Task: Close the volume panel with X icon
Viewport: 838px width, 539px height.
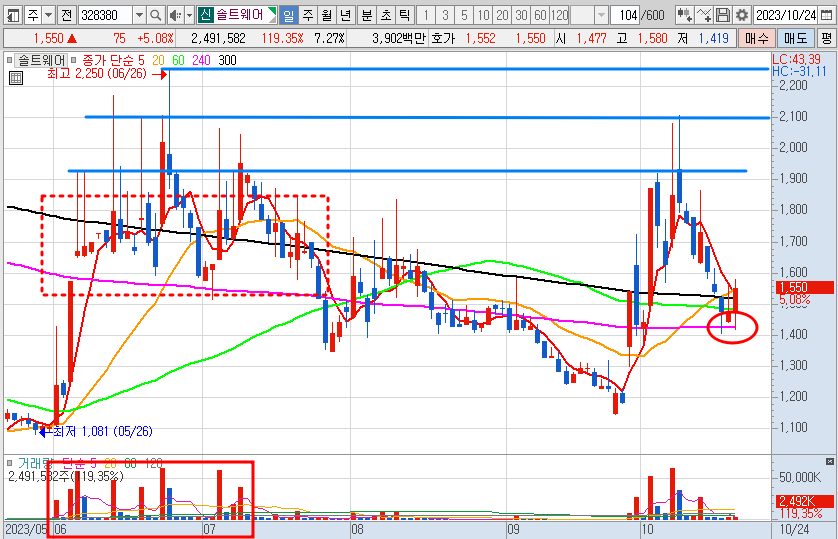Action: pos(829,461)
